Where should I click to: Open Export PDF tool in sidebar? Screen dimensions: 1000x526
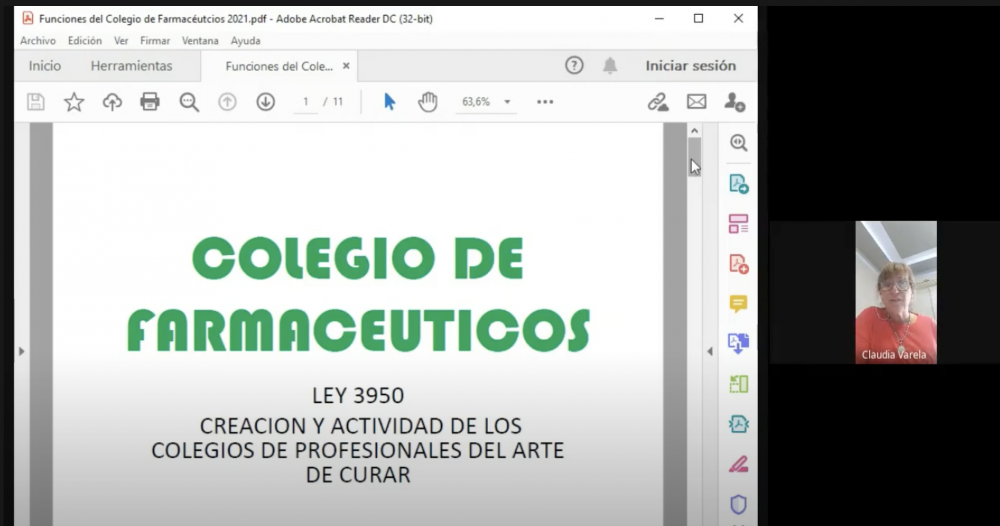coord(739,184)
